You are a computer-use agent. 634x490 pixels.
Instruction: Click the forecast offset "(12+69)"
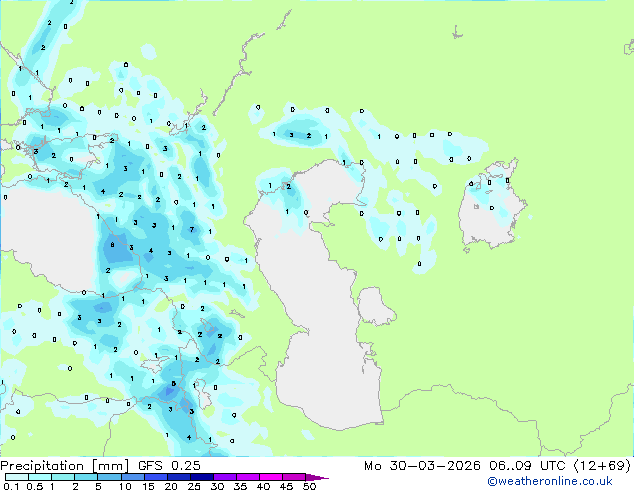(x=601, y=466)
